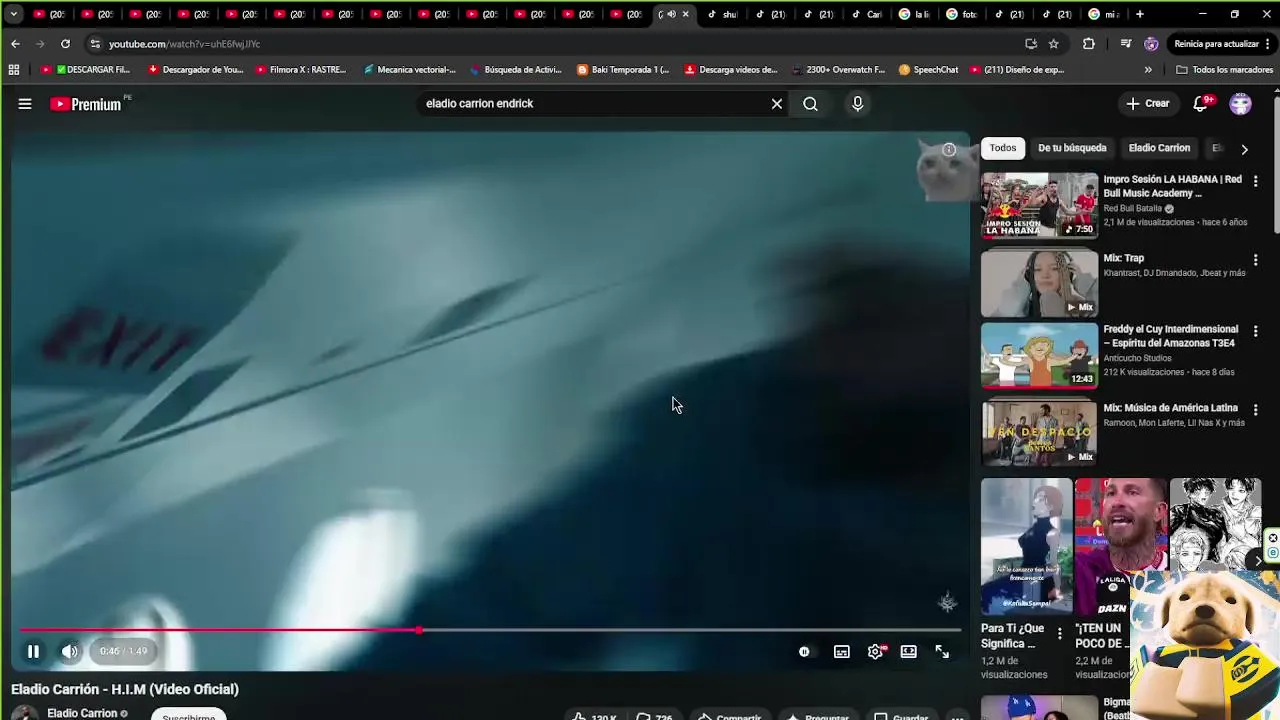Switch to the Google 'la li' tab
Image resolution: width=1280 pixels, height=720 pixels.
(x=913, y=14)
